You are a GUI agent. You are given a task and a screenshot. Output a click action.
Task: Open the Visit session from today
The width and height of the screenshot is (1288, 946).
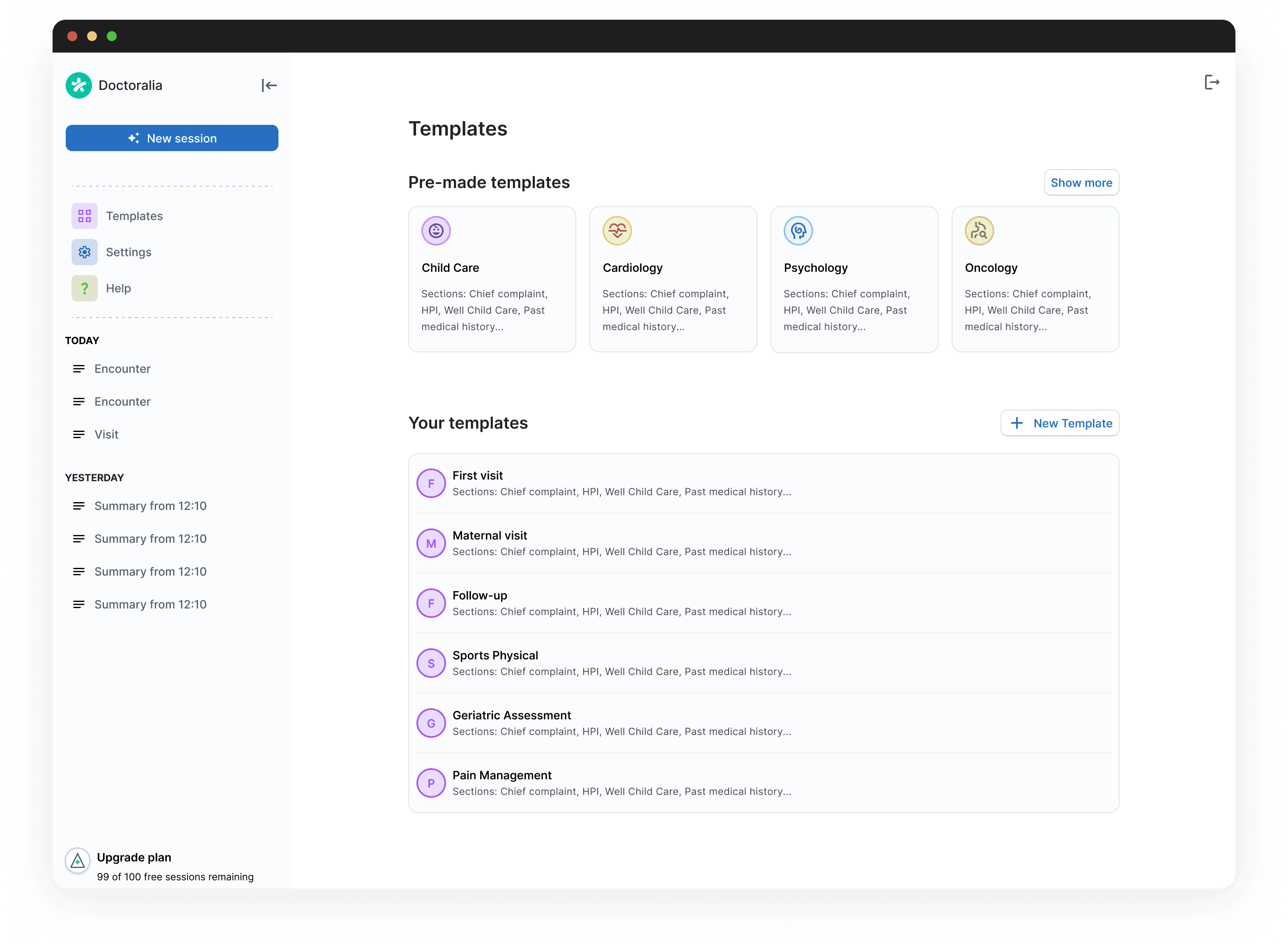click(x=106, y=434)
